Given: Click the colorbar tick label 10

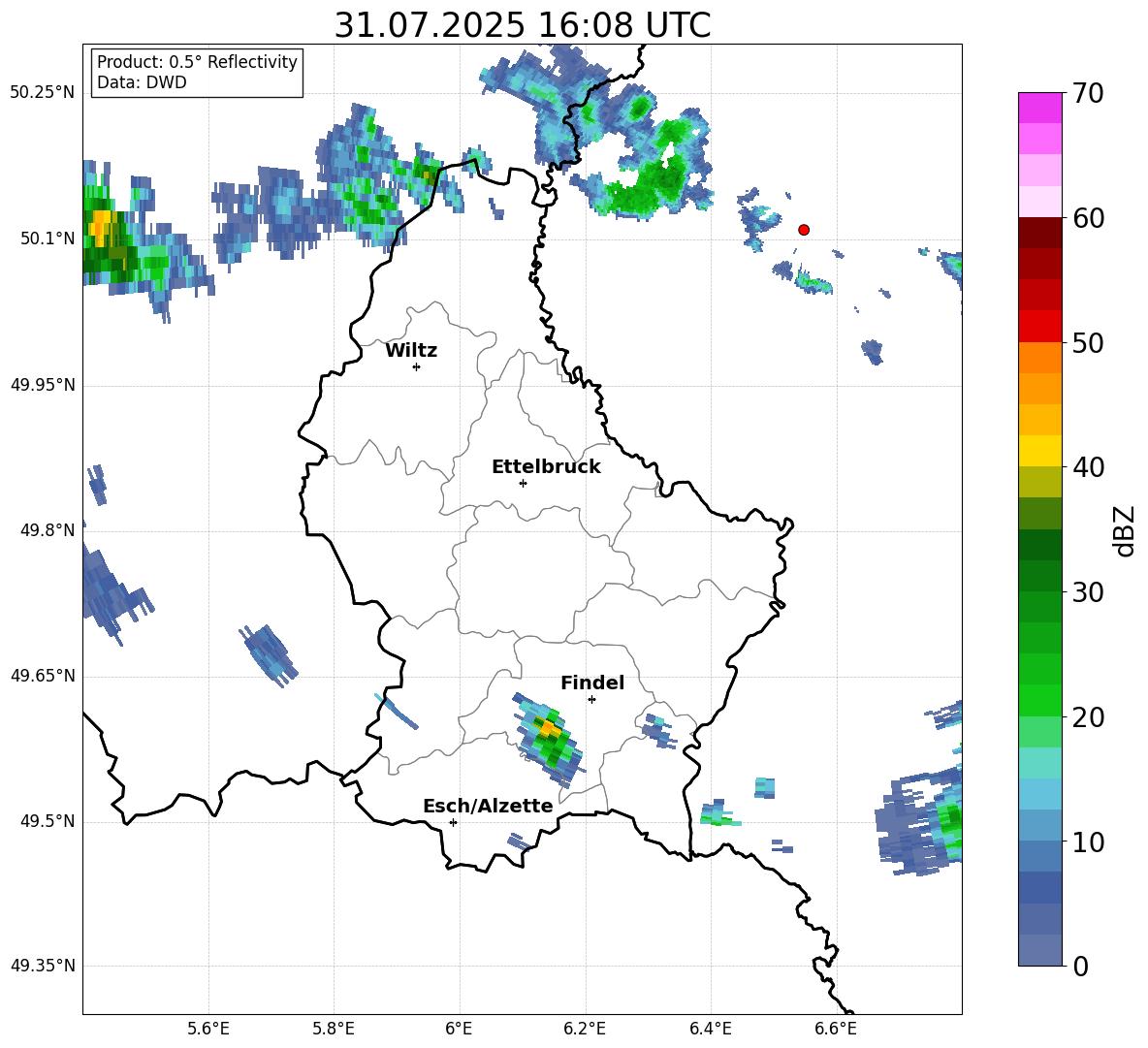Looking at the screenshot, I should tap(1088, 842).
